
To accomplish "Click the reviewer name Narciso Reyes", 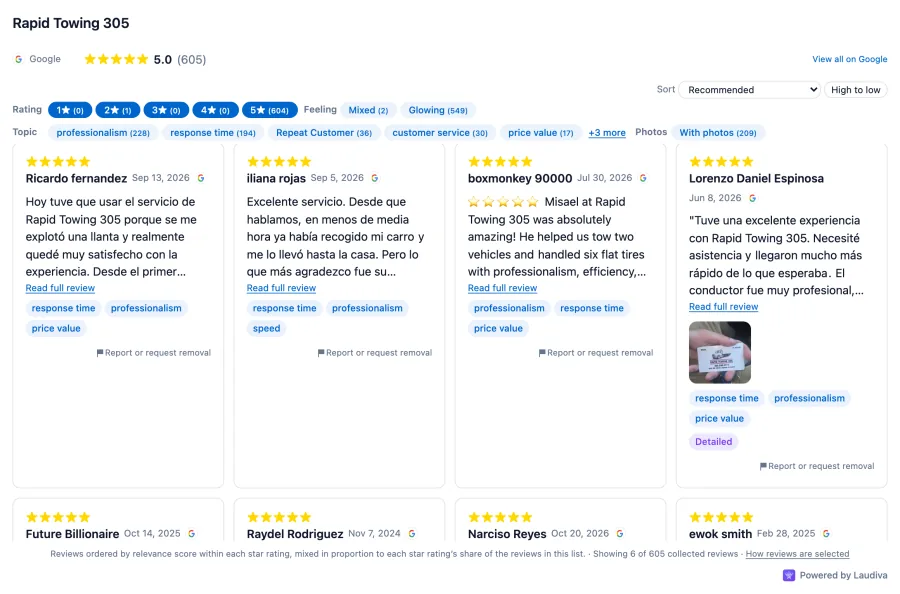I will (507, 534).
